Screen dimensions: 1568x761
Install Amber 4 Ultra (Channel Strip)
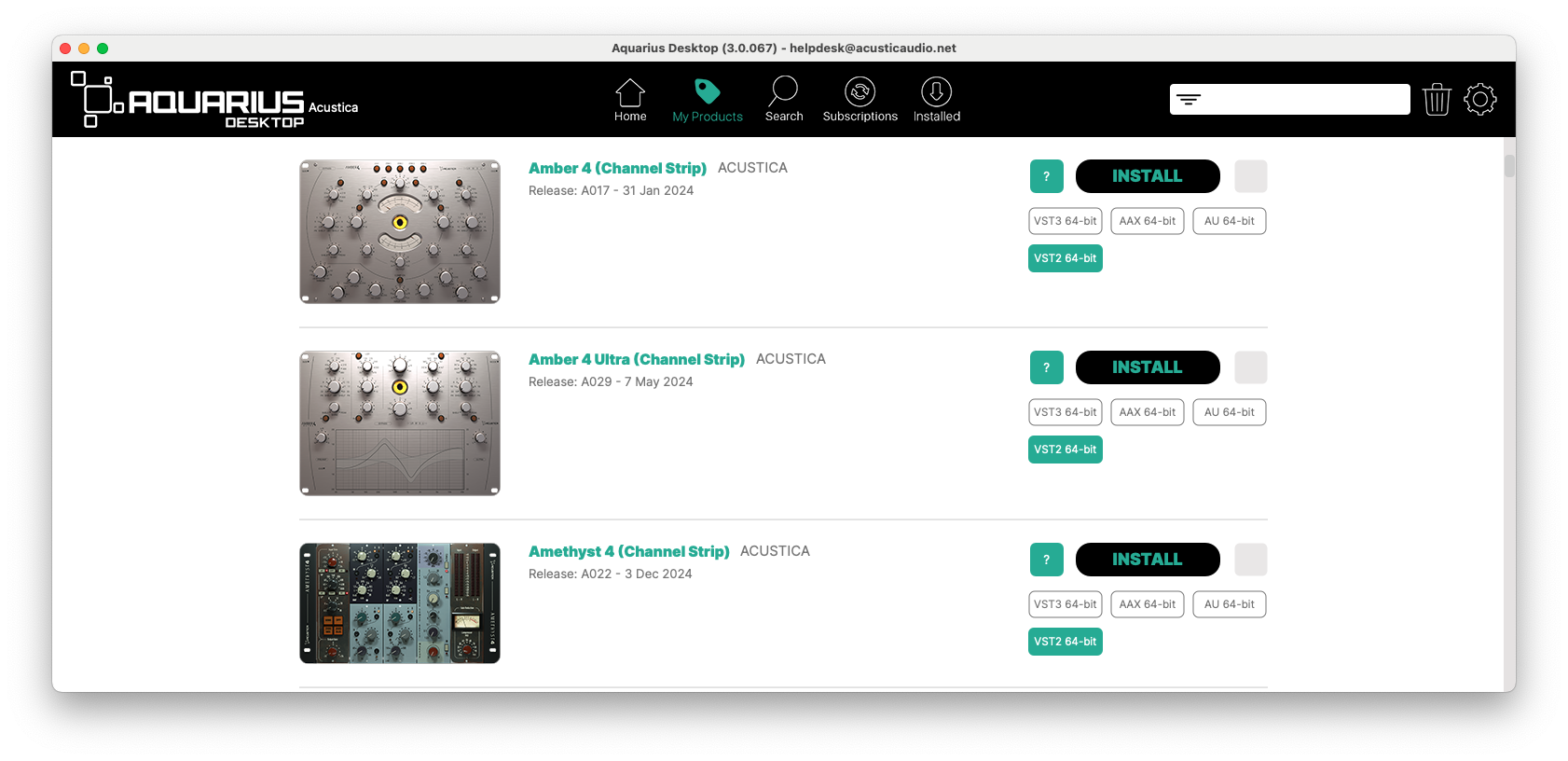[1148, 367]
